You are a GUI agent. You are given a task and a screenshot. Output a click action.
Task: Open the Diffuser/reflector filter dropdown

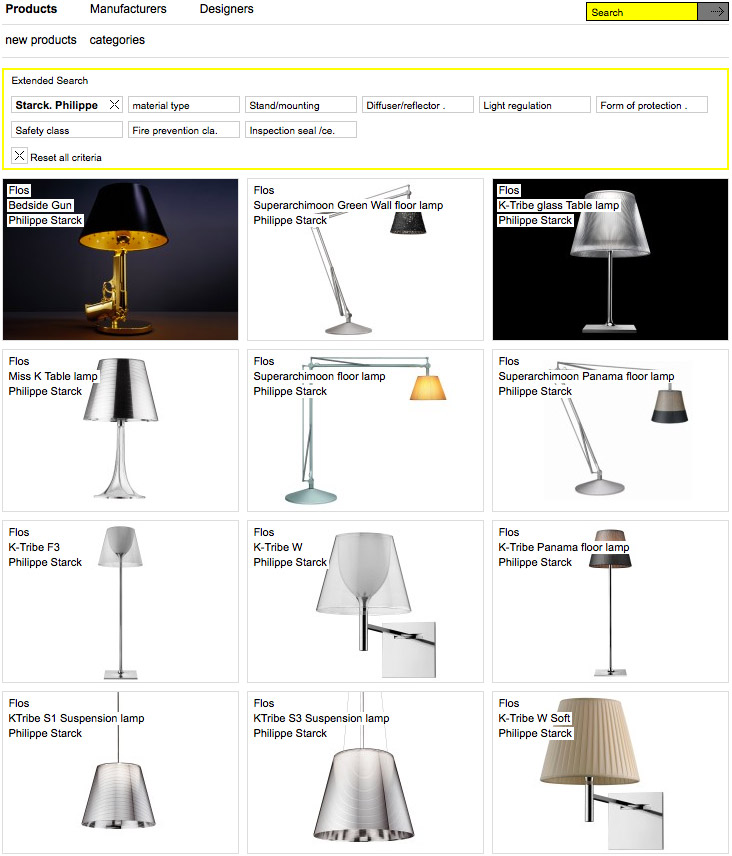click(418, 105)
